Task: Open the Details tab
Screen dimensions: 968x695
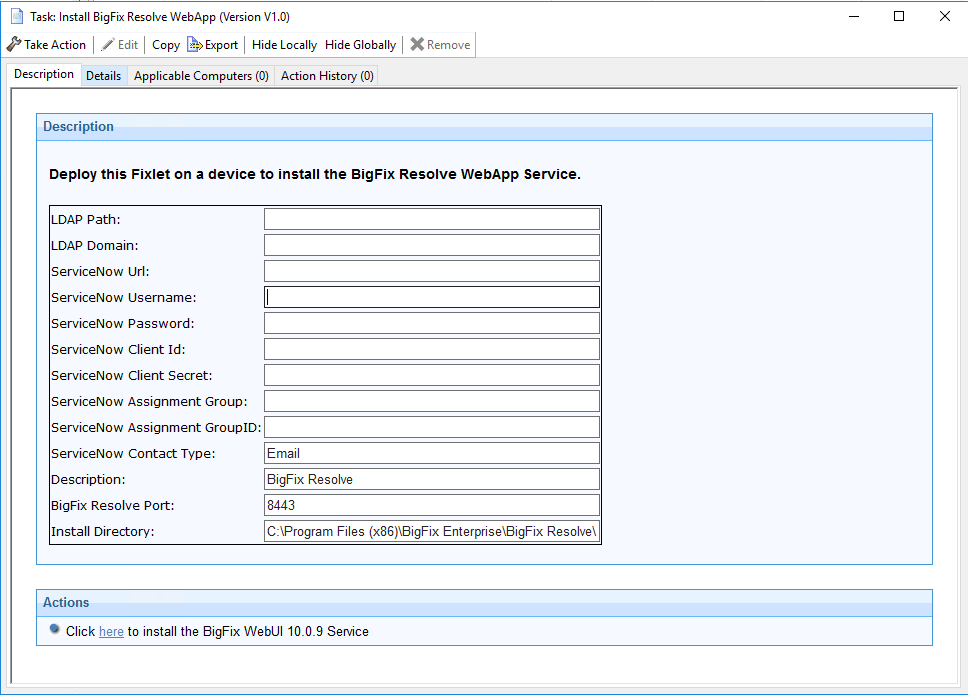Action: pyautogui.click(x=103, y=75)
